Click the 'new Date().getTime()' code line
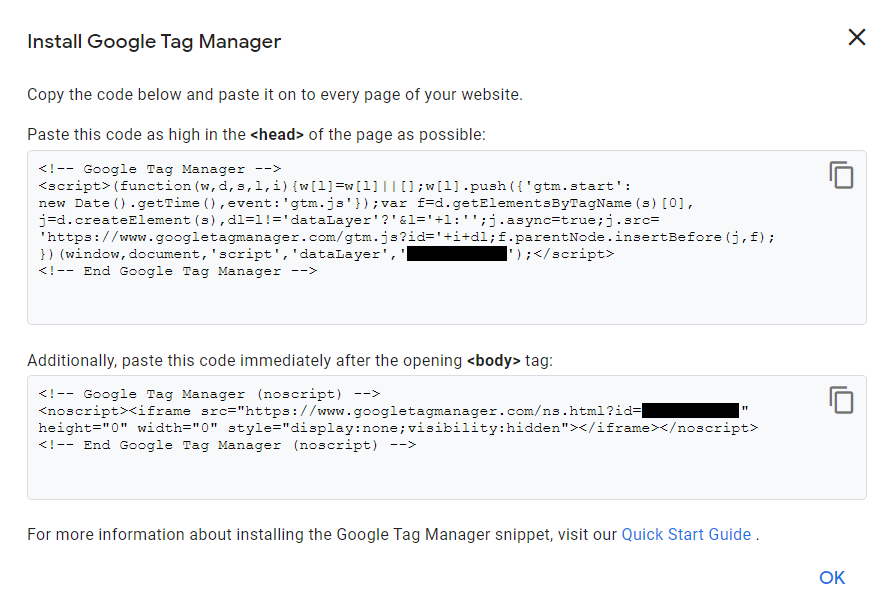893x609 pixels. pos(366,203)
